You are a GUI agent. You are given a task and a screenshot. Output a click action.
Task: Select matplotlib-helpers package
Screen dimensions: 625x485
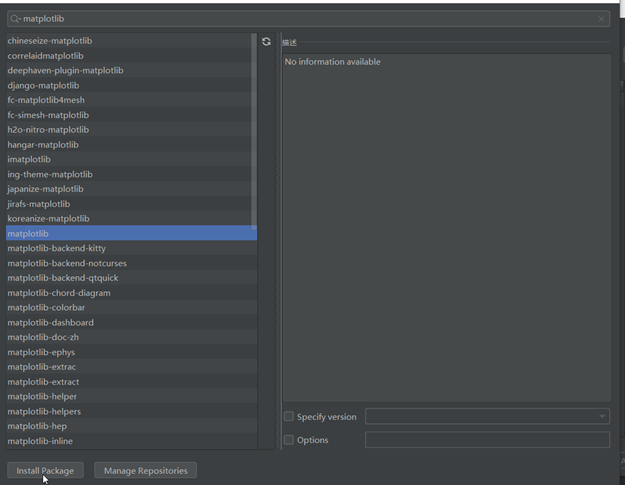coord(132,411)
